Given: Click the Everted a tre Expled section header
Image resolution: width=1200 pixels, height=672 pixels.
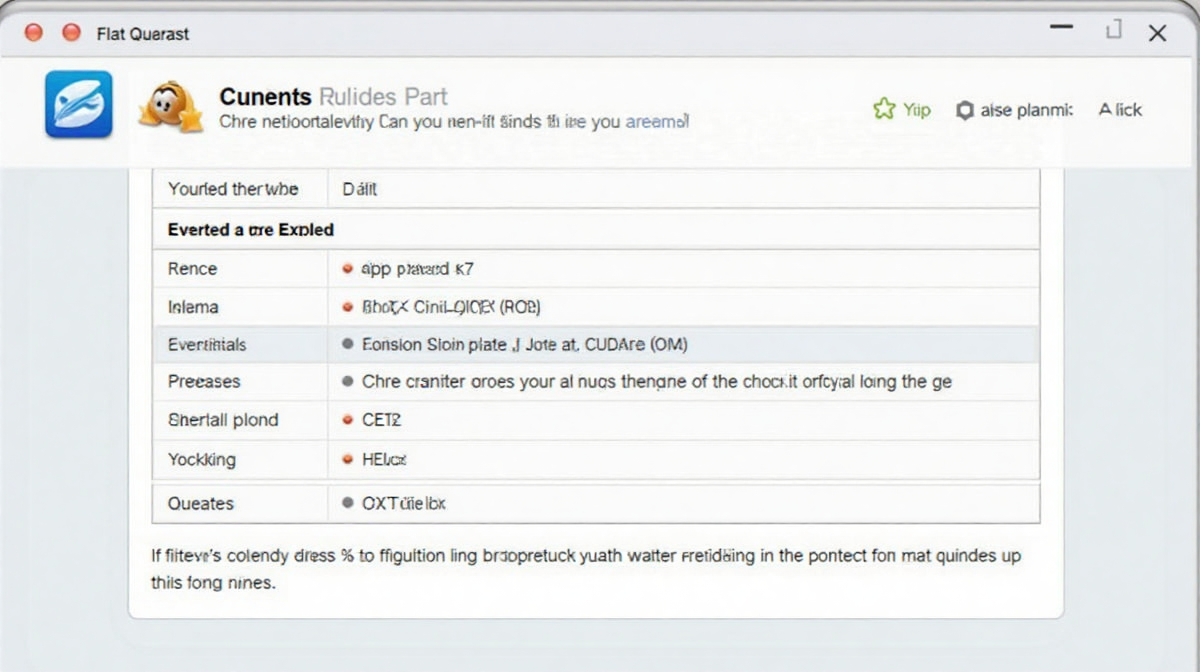Looking at the screenshot, I should (x=251, y=229).
